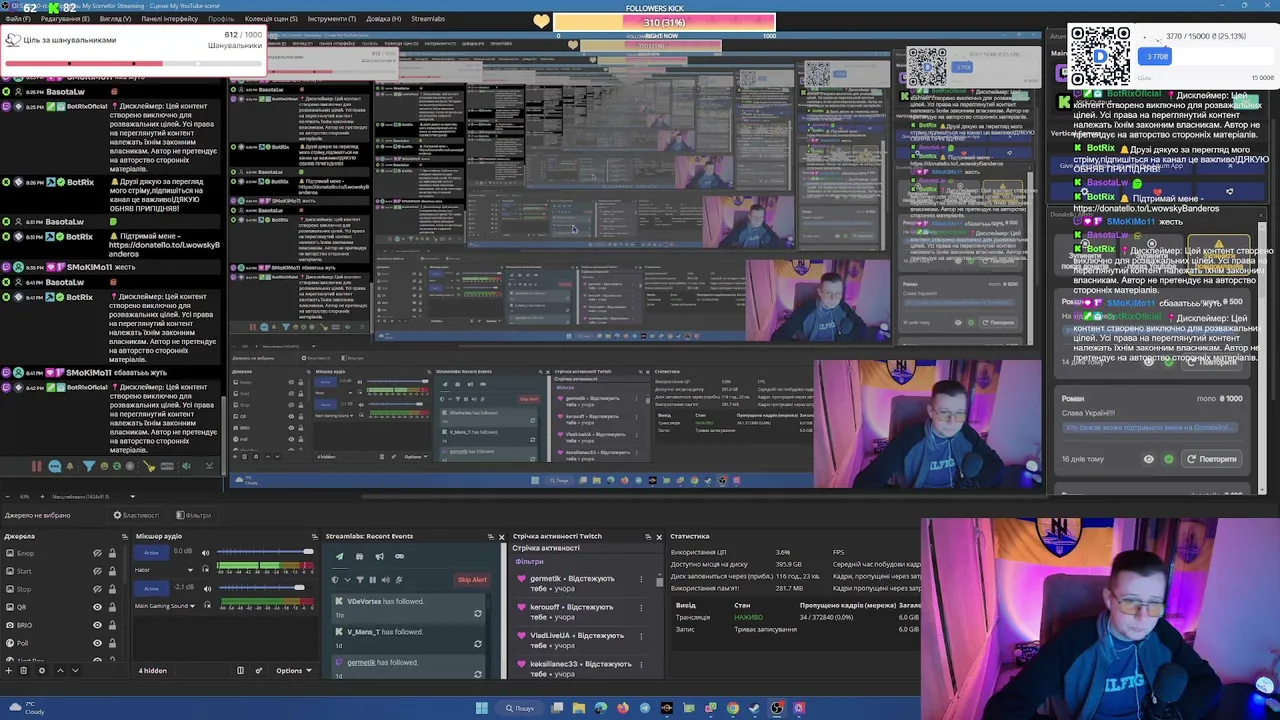Open the Streamlabs megaphone tab icon

coord(380,557)
